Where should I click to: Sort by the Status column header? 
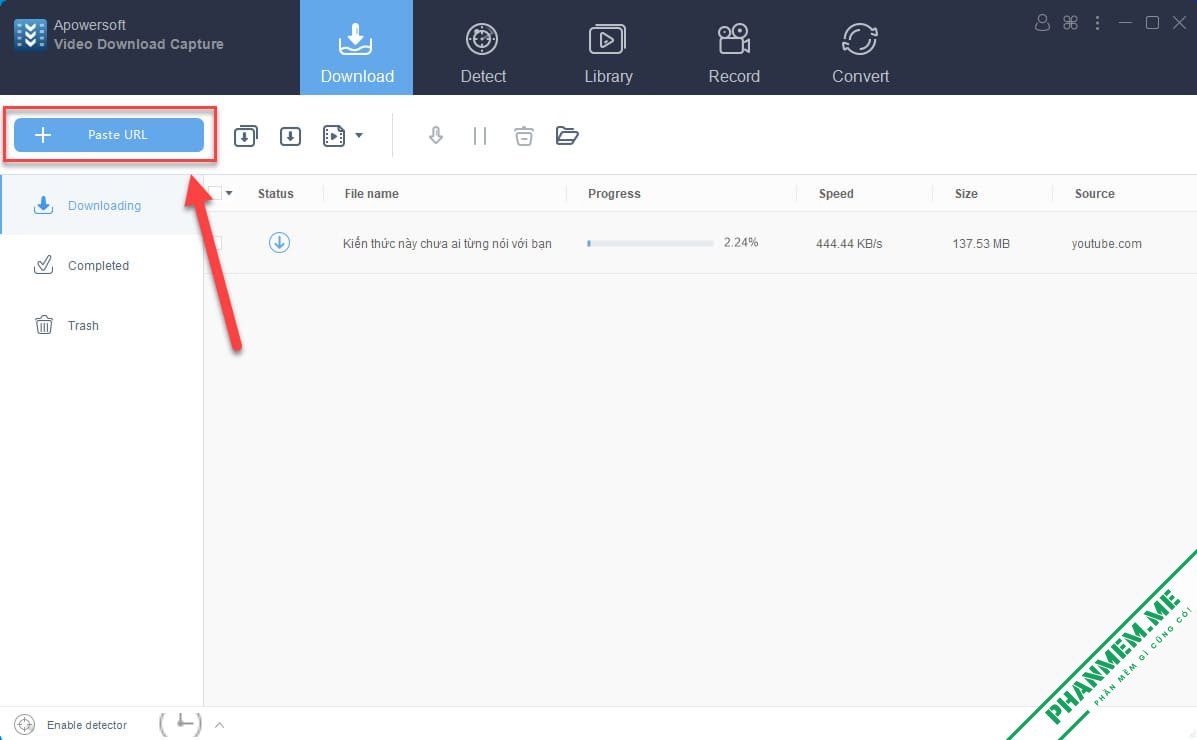click(x=276, y=194)
